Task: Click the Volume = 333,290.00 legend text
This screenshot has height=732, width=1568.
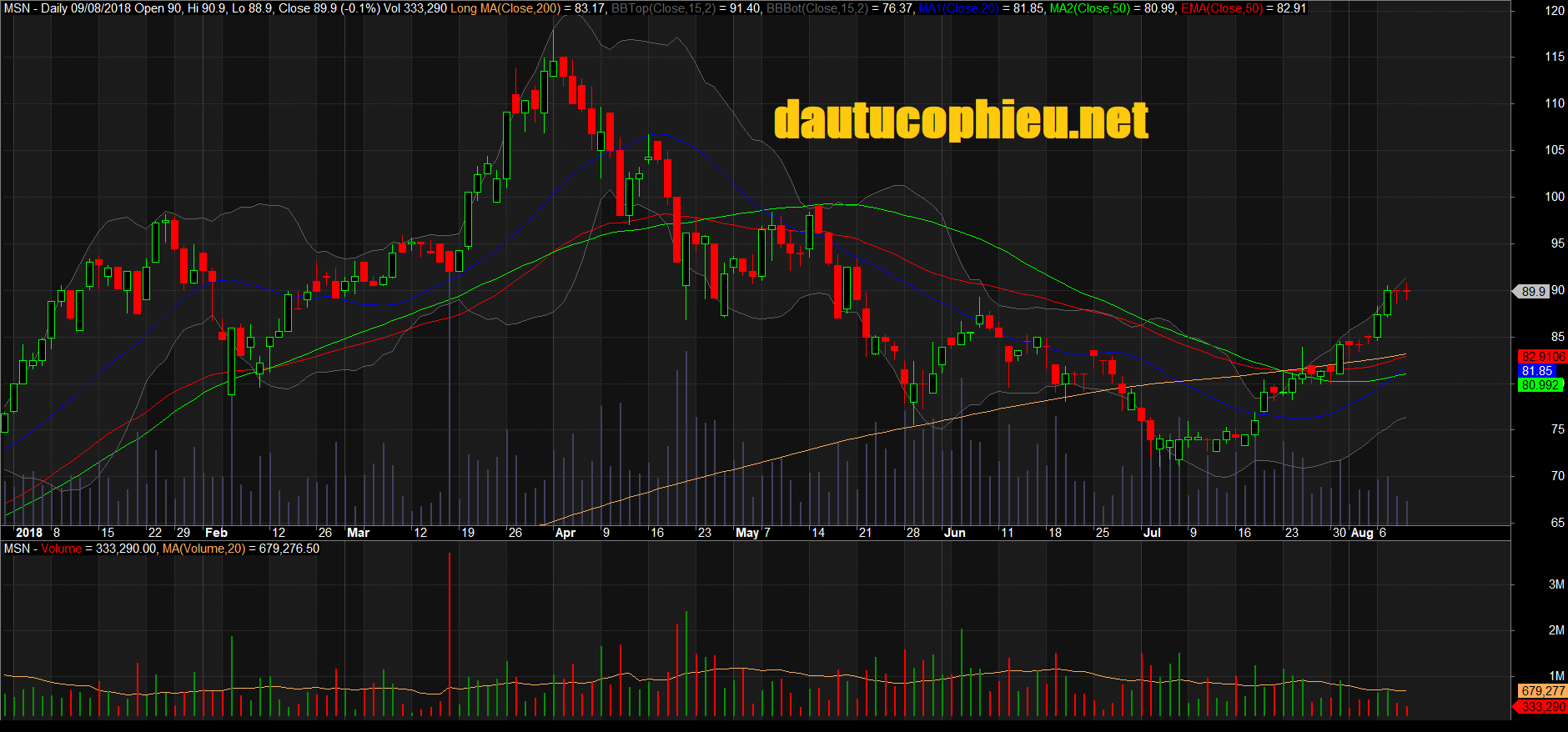Action: tap(98, 549)
